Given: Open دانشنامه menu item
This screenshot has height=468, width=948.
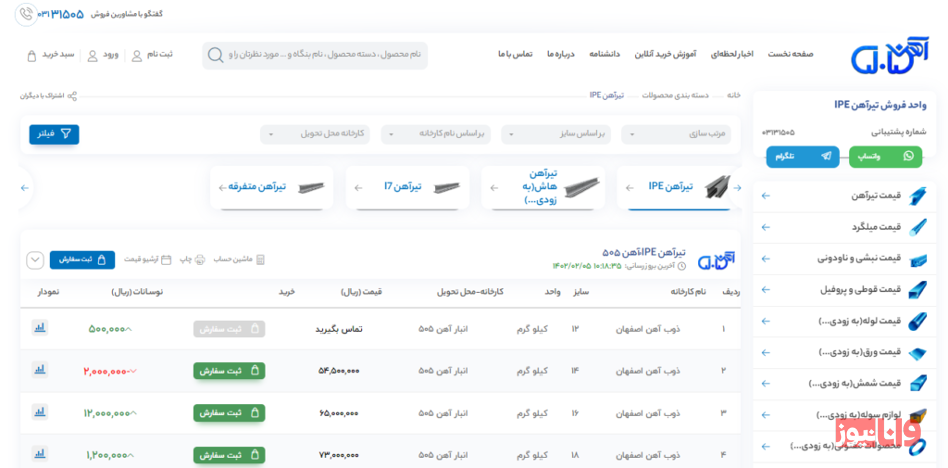Looking at the screenshot, I should point(605,54).
